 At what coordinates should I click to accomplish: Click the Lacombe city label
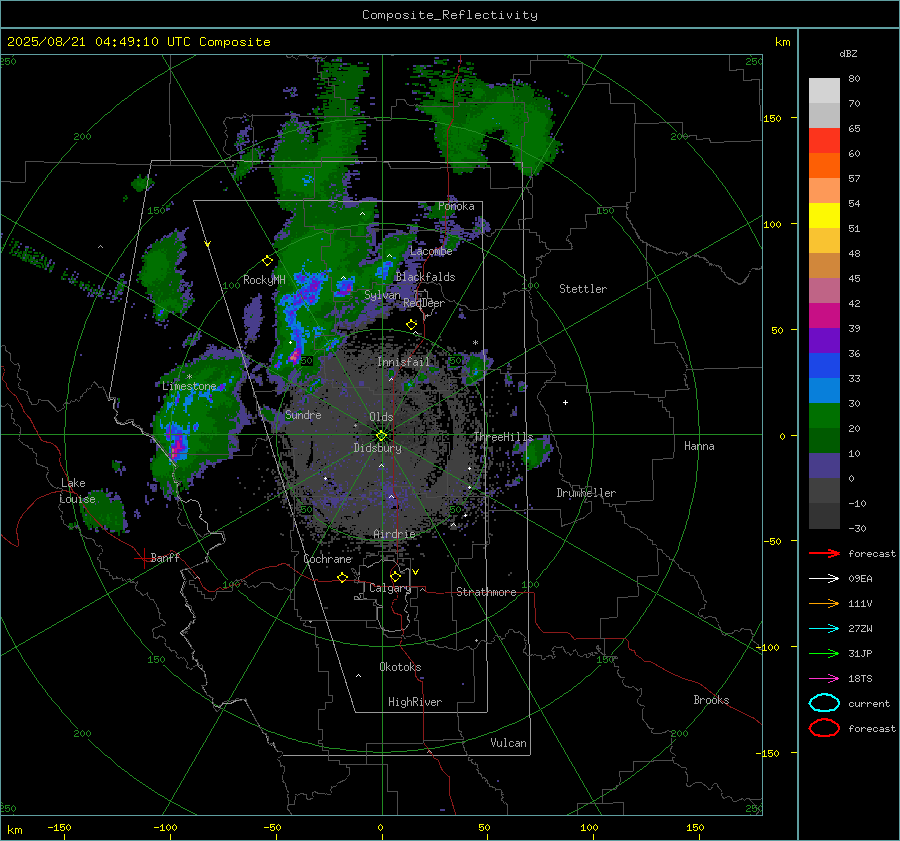431,251
